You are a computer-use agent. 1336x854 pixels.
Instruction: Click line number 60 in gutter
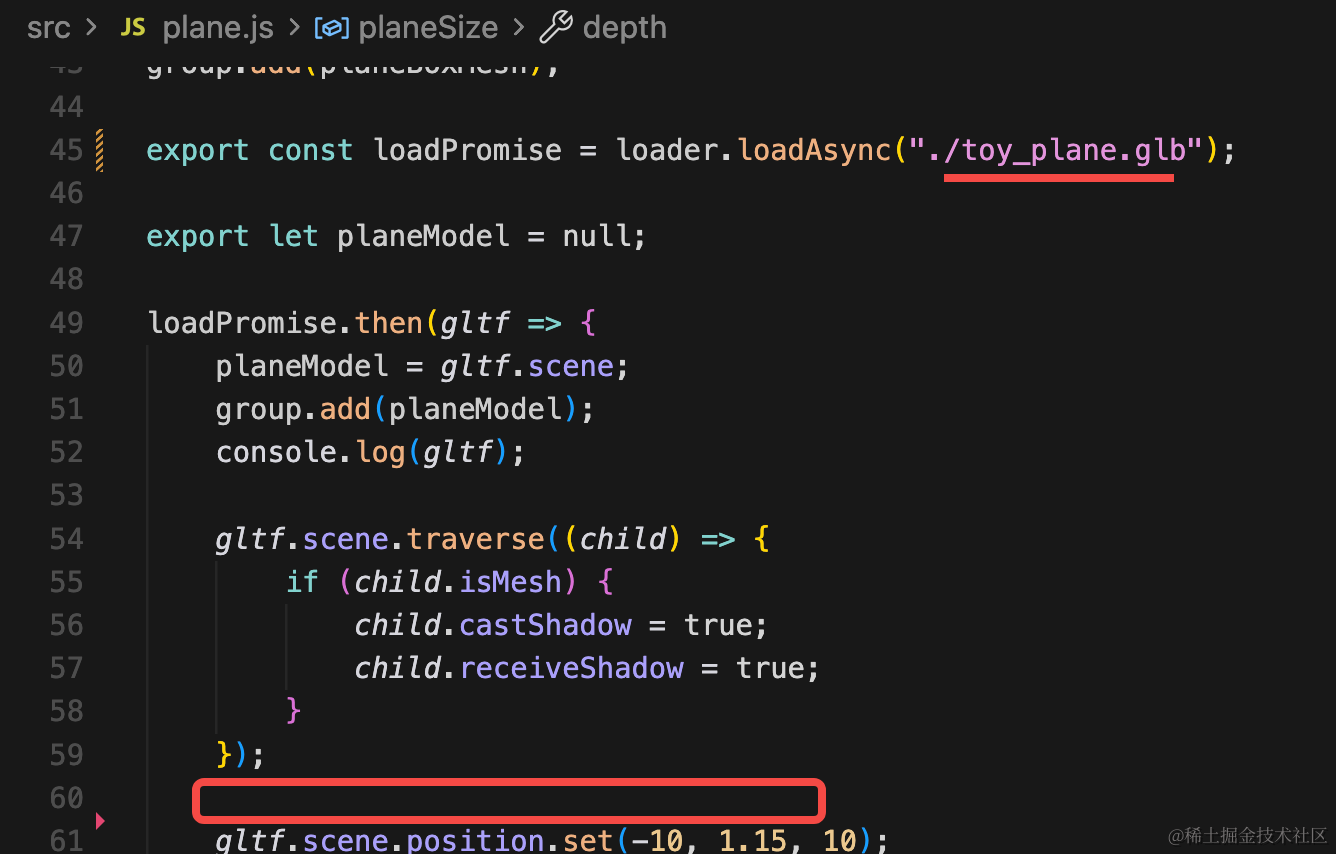66,798
